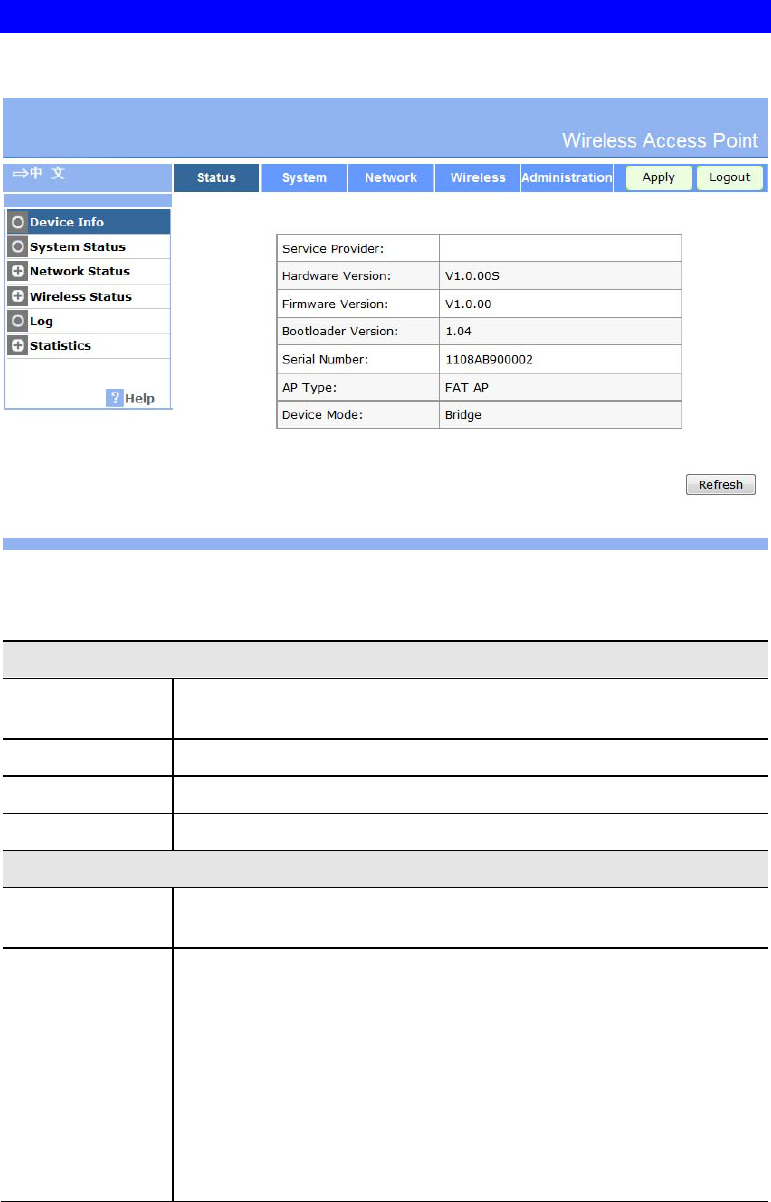Open the Administration tab
Screen dimensions: 771x1202
[x=567, y=178]
